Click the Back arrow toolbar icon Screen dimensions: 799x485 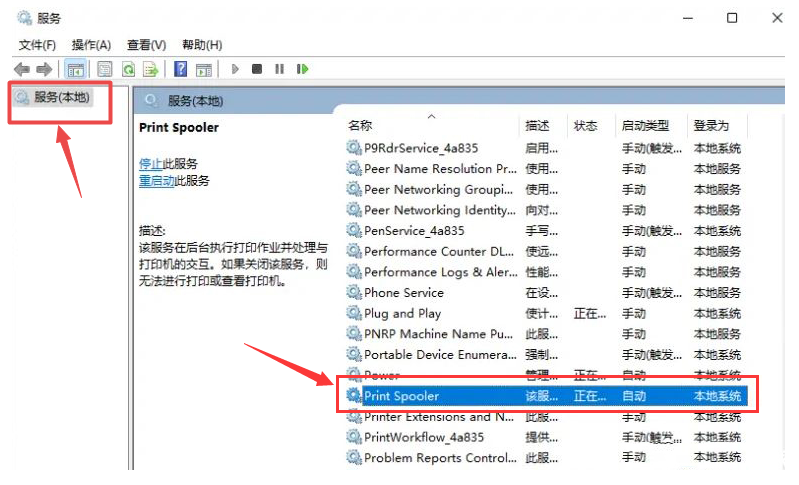21,69
